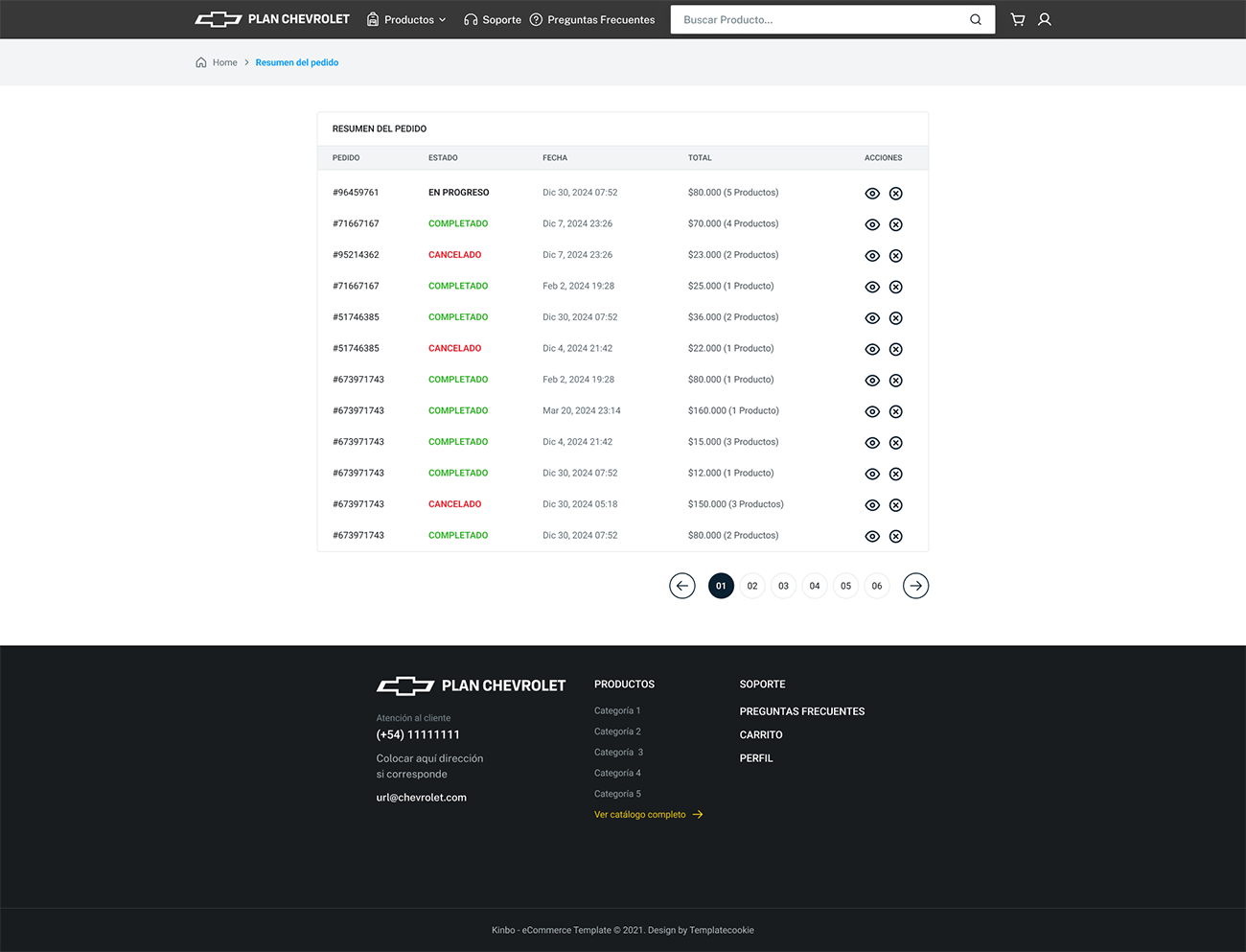Screen dimensions: 1246x952
Task: Click eye icon for the $150.000 order
Action: point(872,505)
